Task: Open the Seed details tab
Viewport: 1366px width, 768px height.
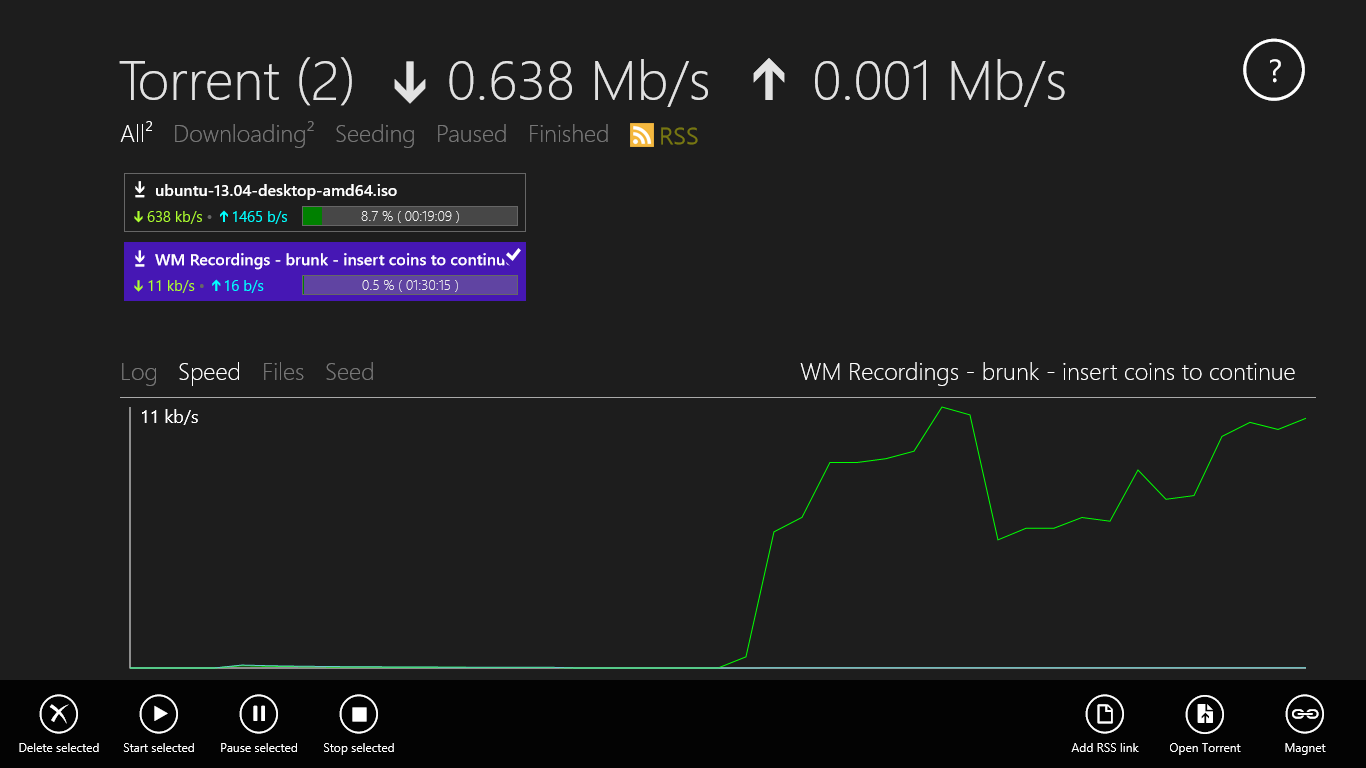Action: click(349, 373)
